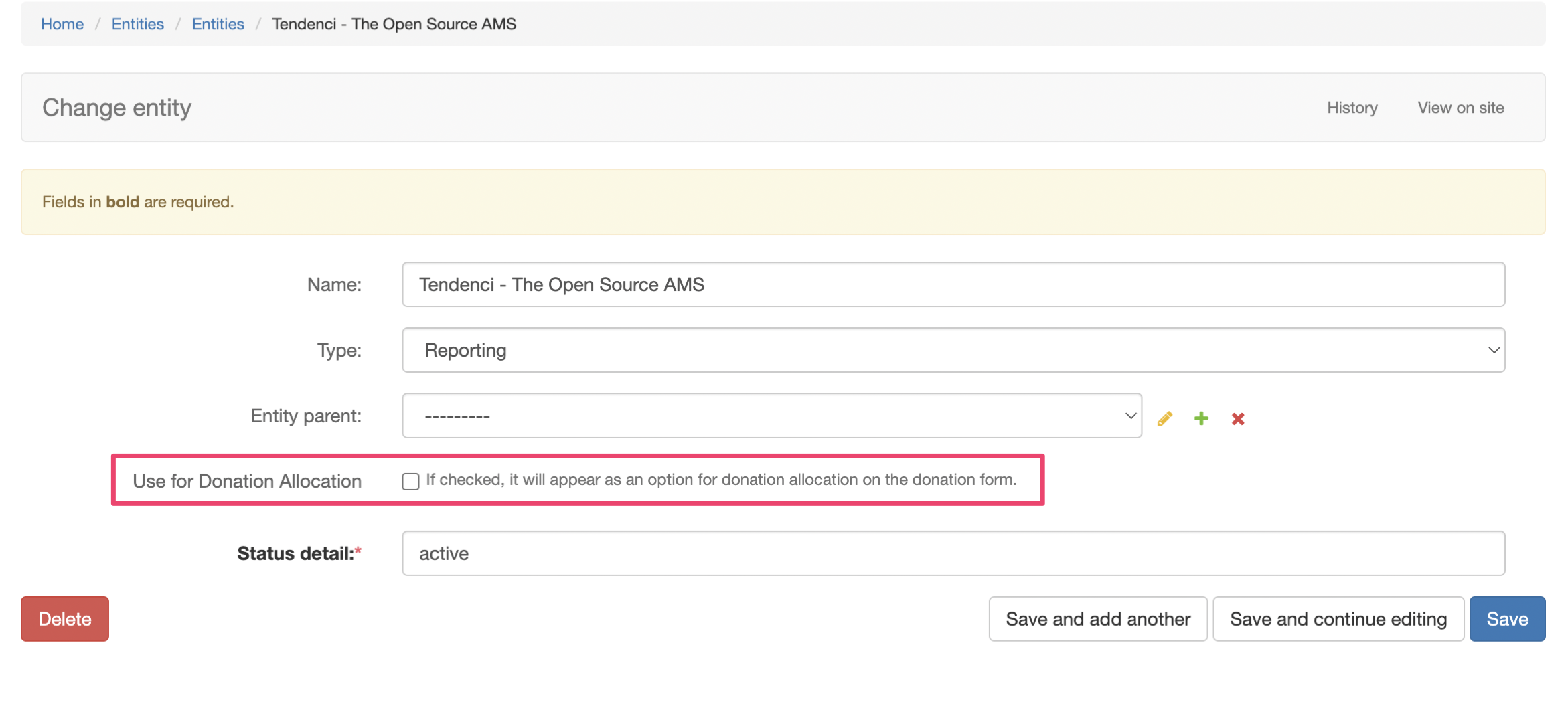The height and width of the screenshot is (724, 1568).
Task: Click the Delete button for this entity
Action: pyautogui.click(x=64, y=617)
